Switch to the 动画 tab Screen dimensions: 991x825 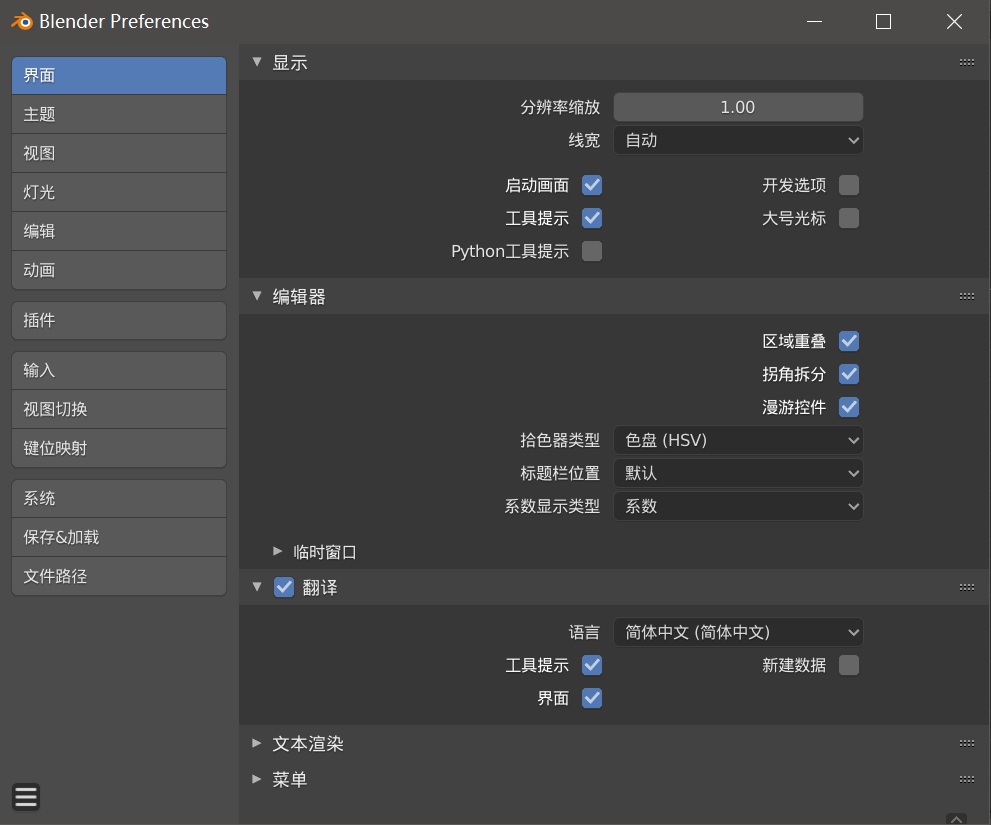coord(119,271)
